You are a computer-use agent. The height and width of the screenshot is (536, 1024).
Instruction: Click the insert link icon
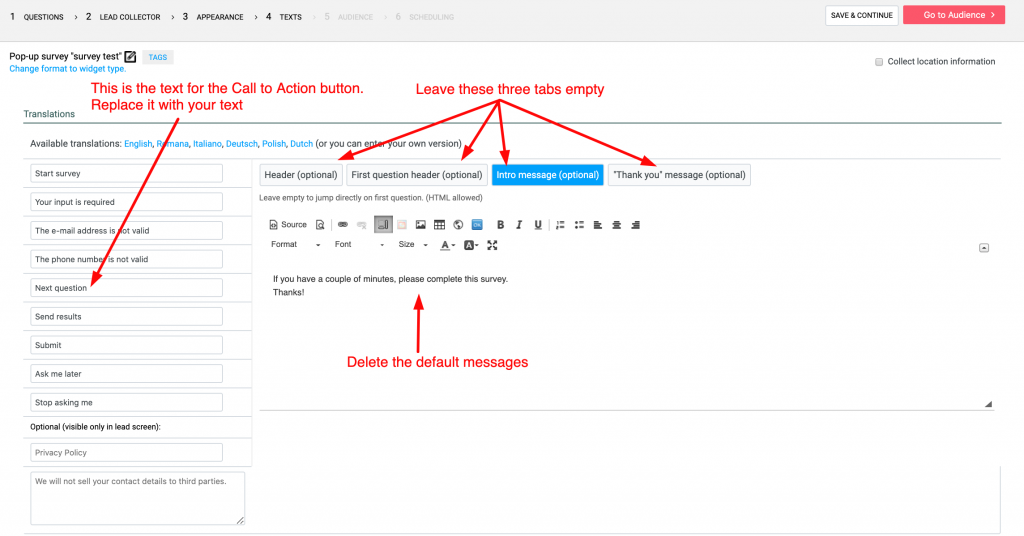click(343, 225)
